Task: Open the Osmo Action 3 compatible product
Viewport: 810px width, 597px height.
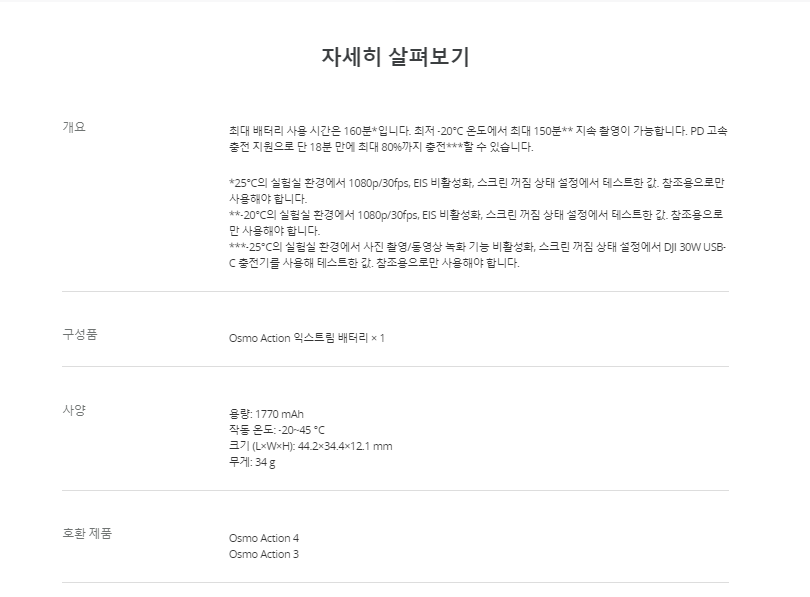Action: coord(264,554)
